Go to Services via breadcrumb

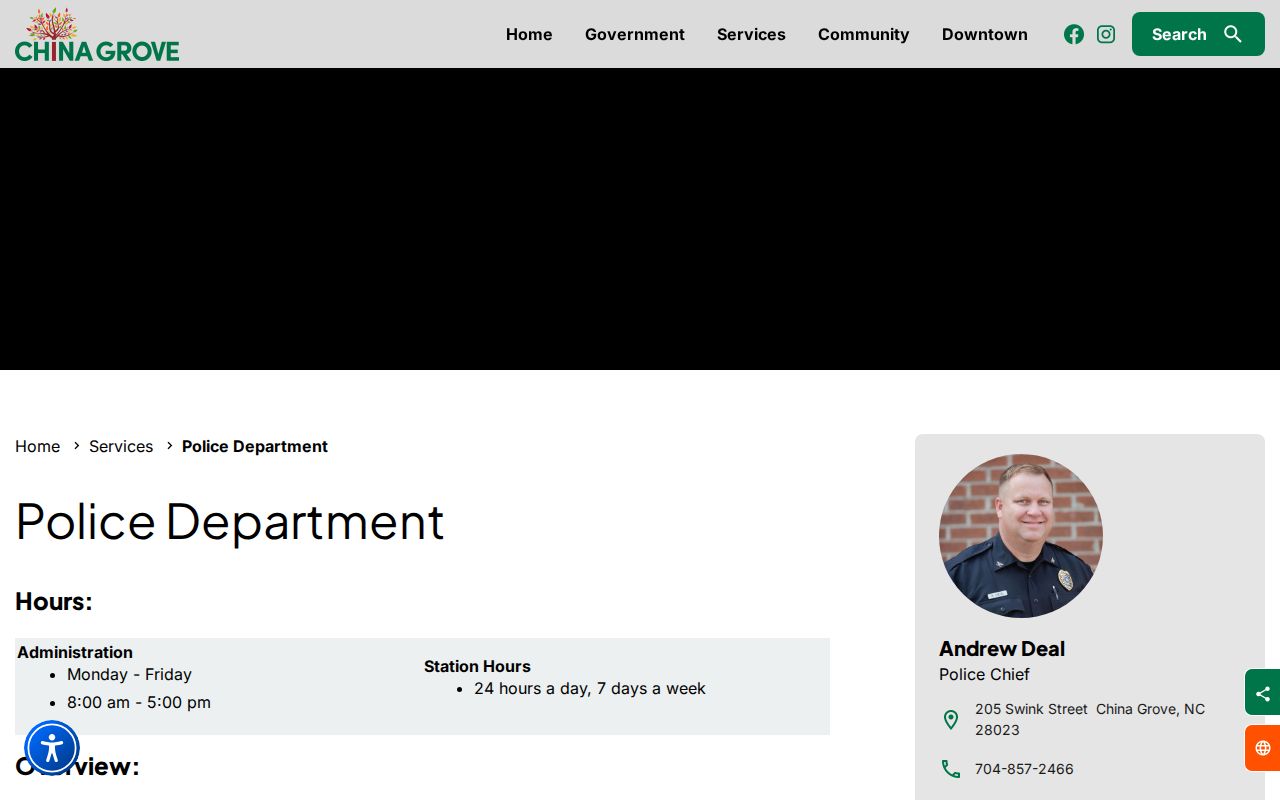click(121, 446)
